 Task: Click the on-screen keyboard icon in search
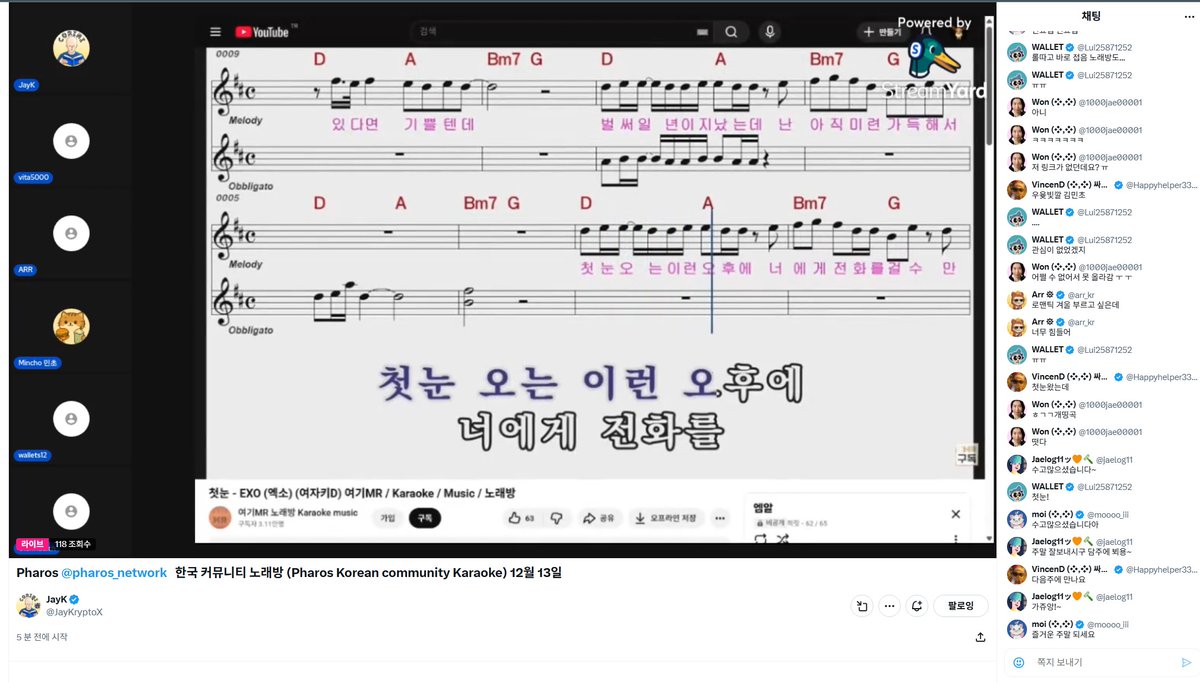pos(702,32)
